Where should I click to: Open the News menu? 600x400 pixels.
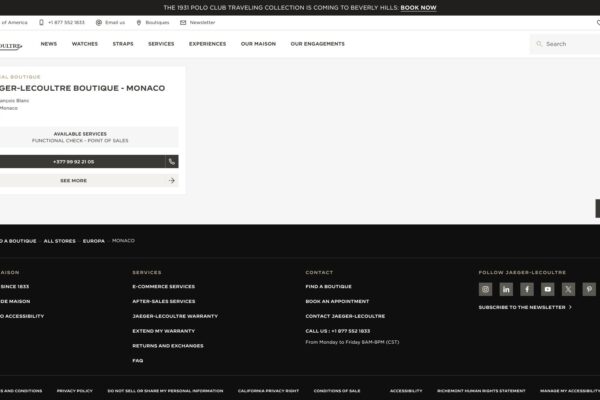[49, 44]
